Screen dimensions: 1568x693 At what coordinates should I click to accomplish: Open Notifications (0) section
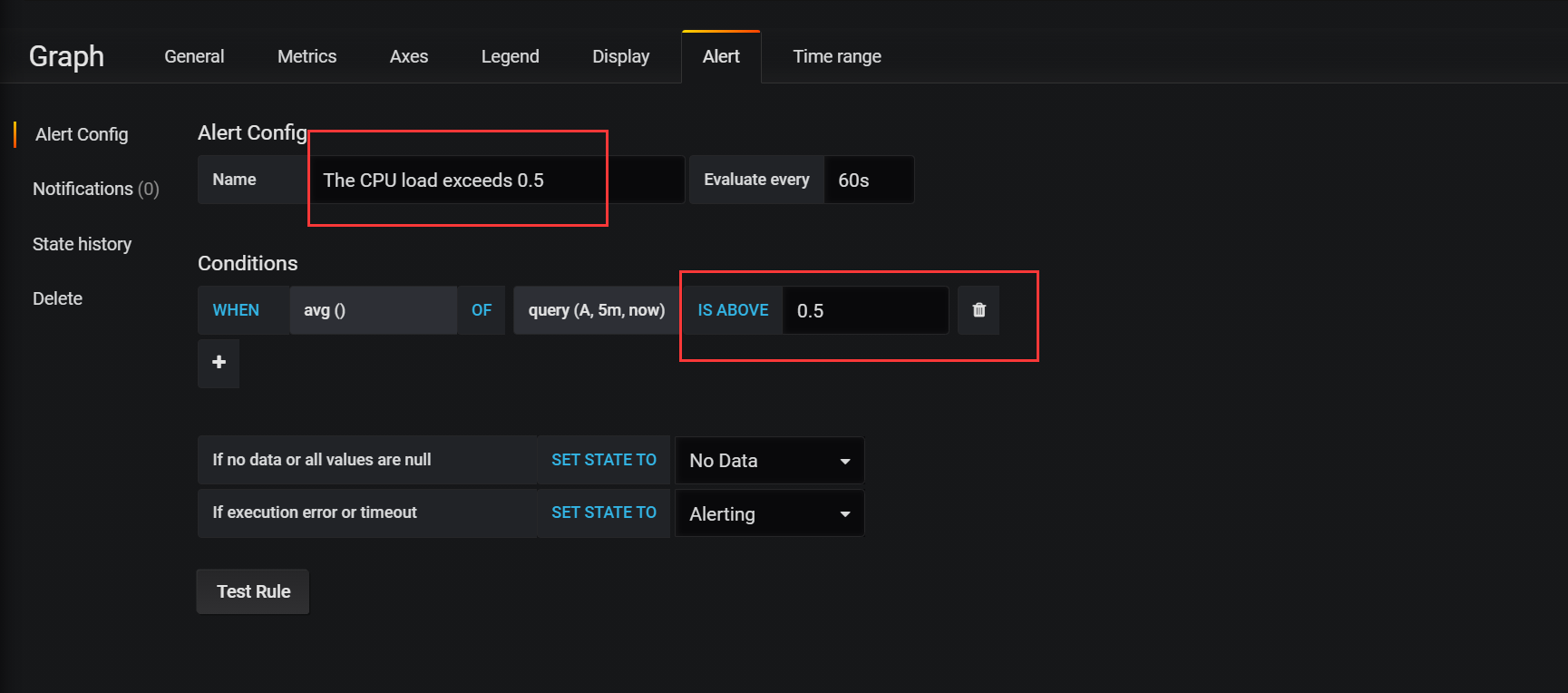(x=95, y=189)
